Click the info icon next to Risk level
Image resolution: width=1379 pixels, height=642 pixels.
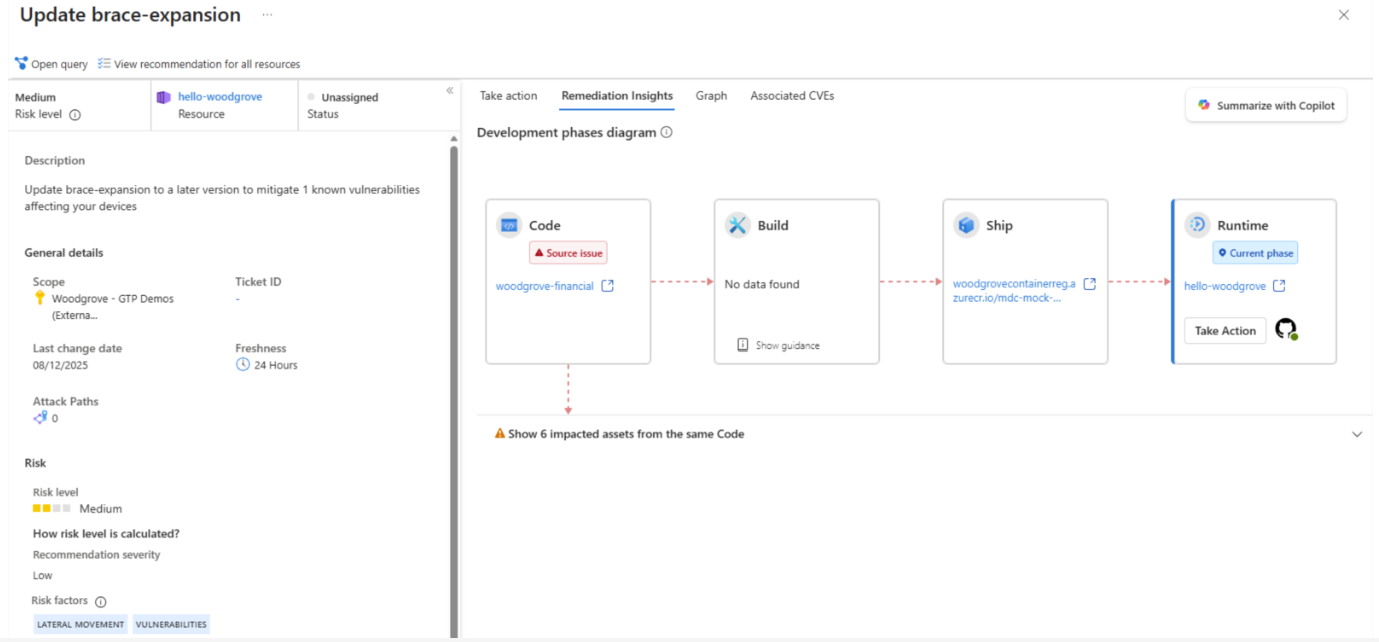pos(75,115)
